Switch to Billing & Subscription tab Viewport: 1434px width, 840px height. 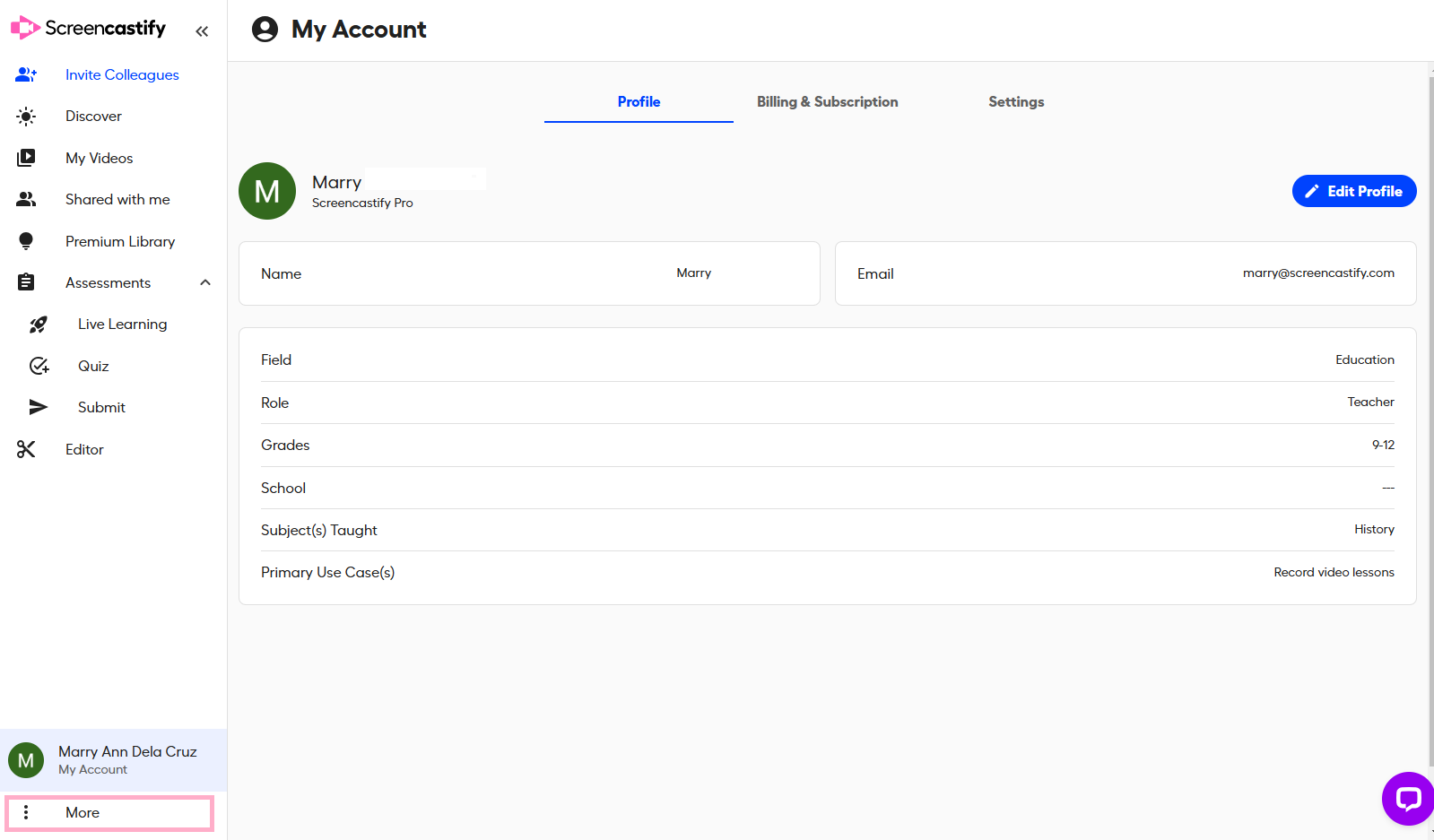[827, 102]
